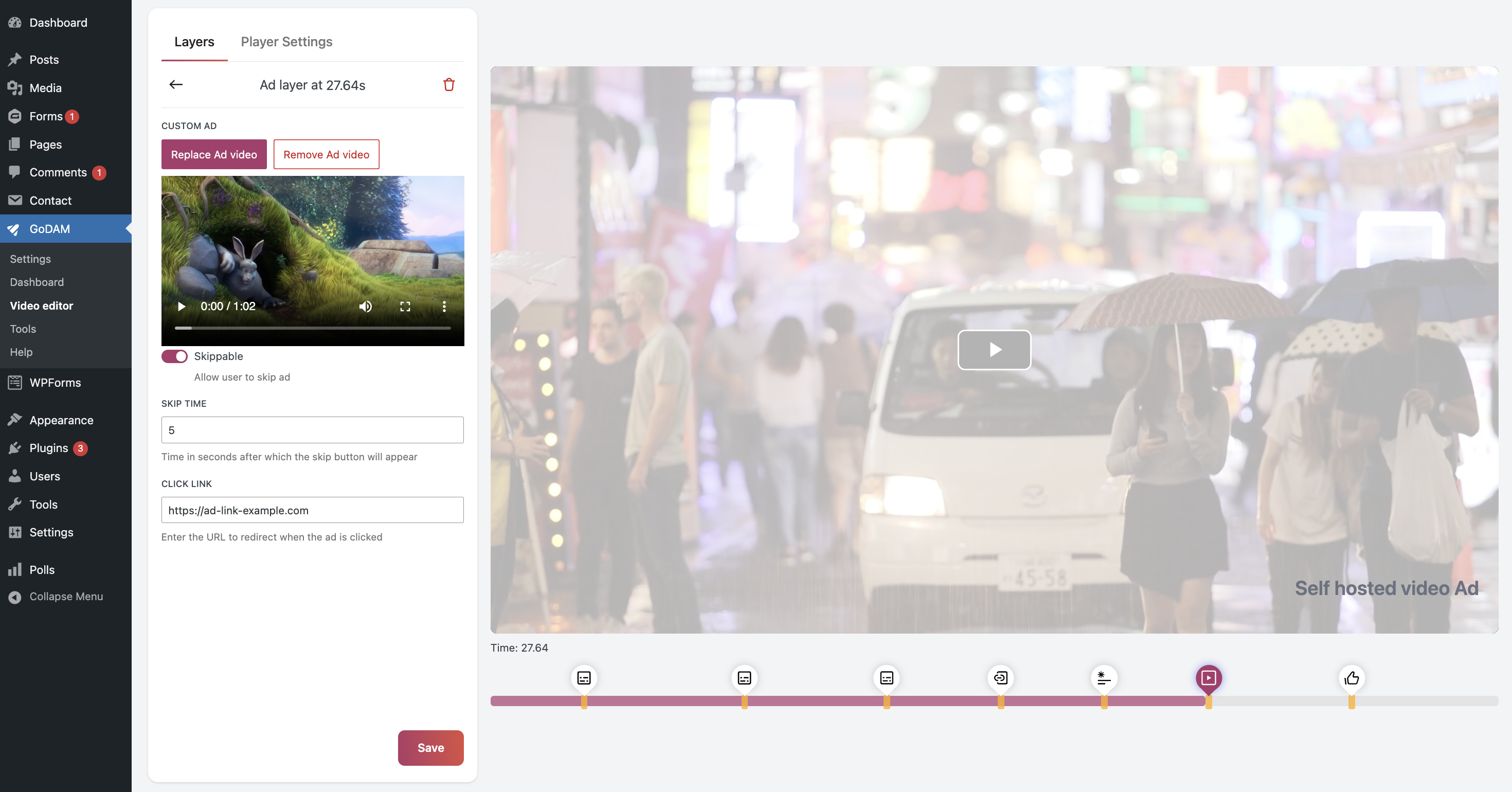Mute the ad preview video
Screen dimensions: 1512x792
(x=366, y=306)
